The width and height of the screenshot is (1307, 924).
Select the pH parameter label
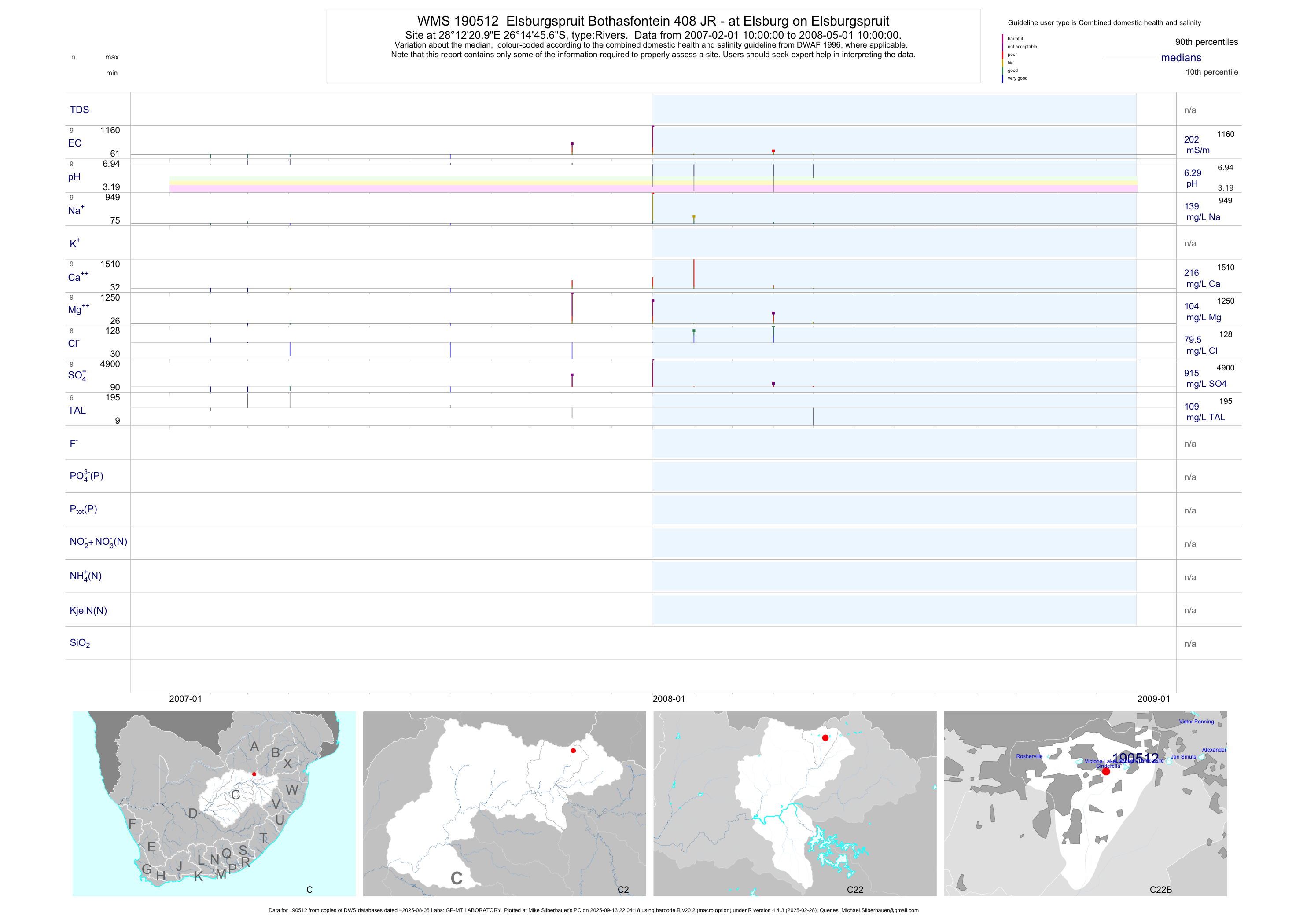tap(74, 177)
